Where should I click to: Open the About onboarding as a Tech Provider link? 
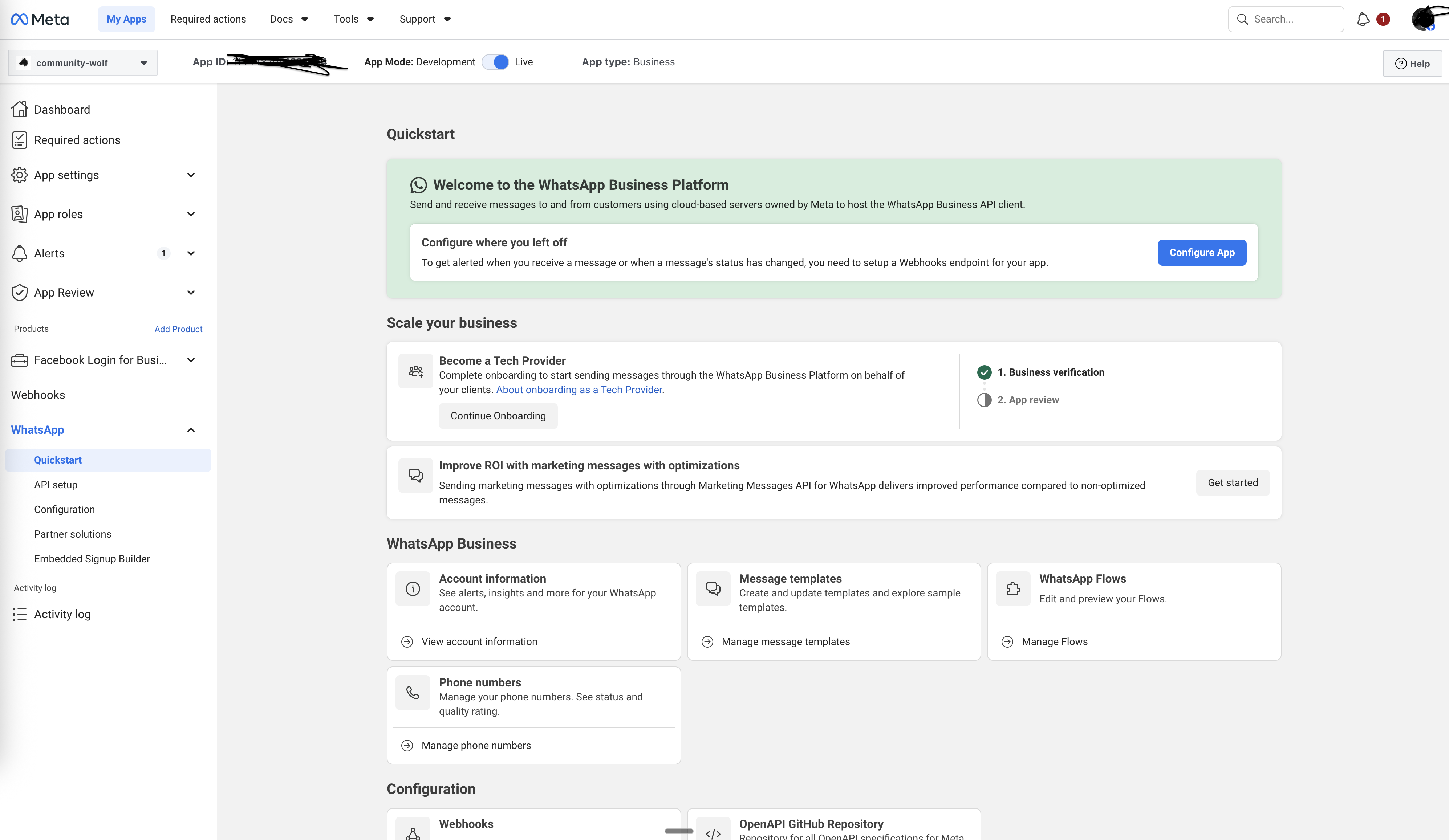[x=579, y=389]
